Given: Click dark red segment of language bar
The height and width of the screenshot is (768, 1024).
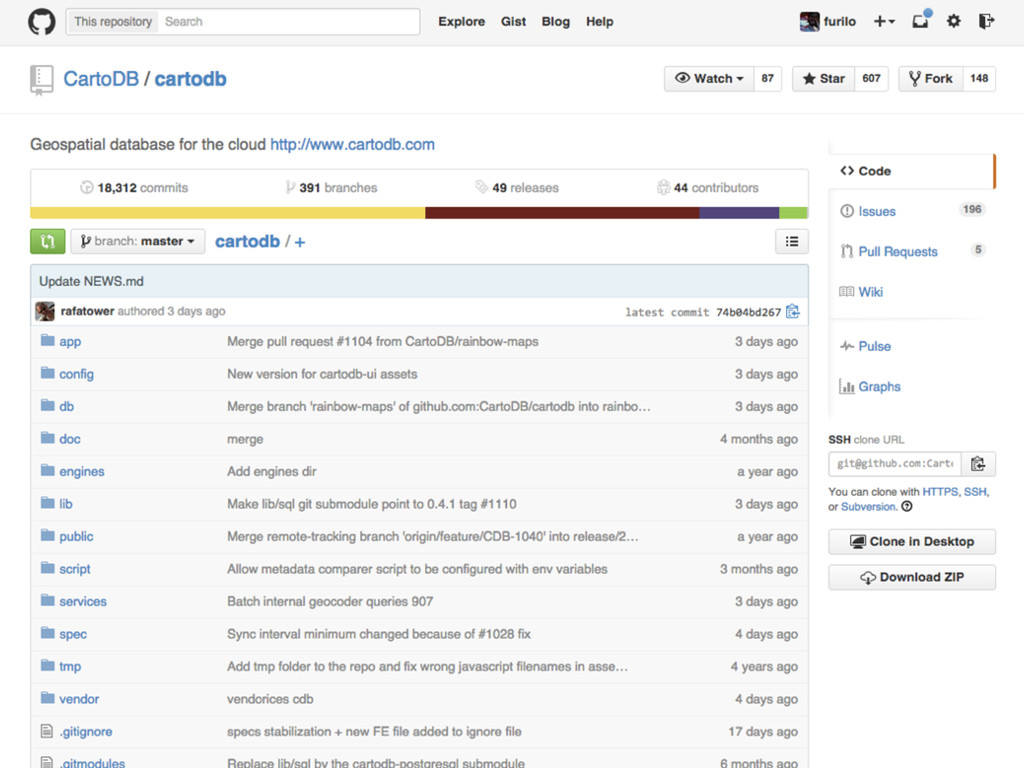Looking at the screenshot, I should tap(562, 213).
